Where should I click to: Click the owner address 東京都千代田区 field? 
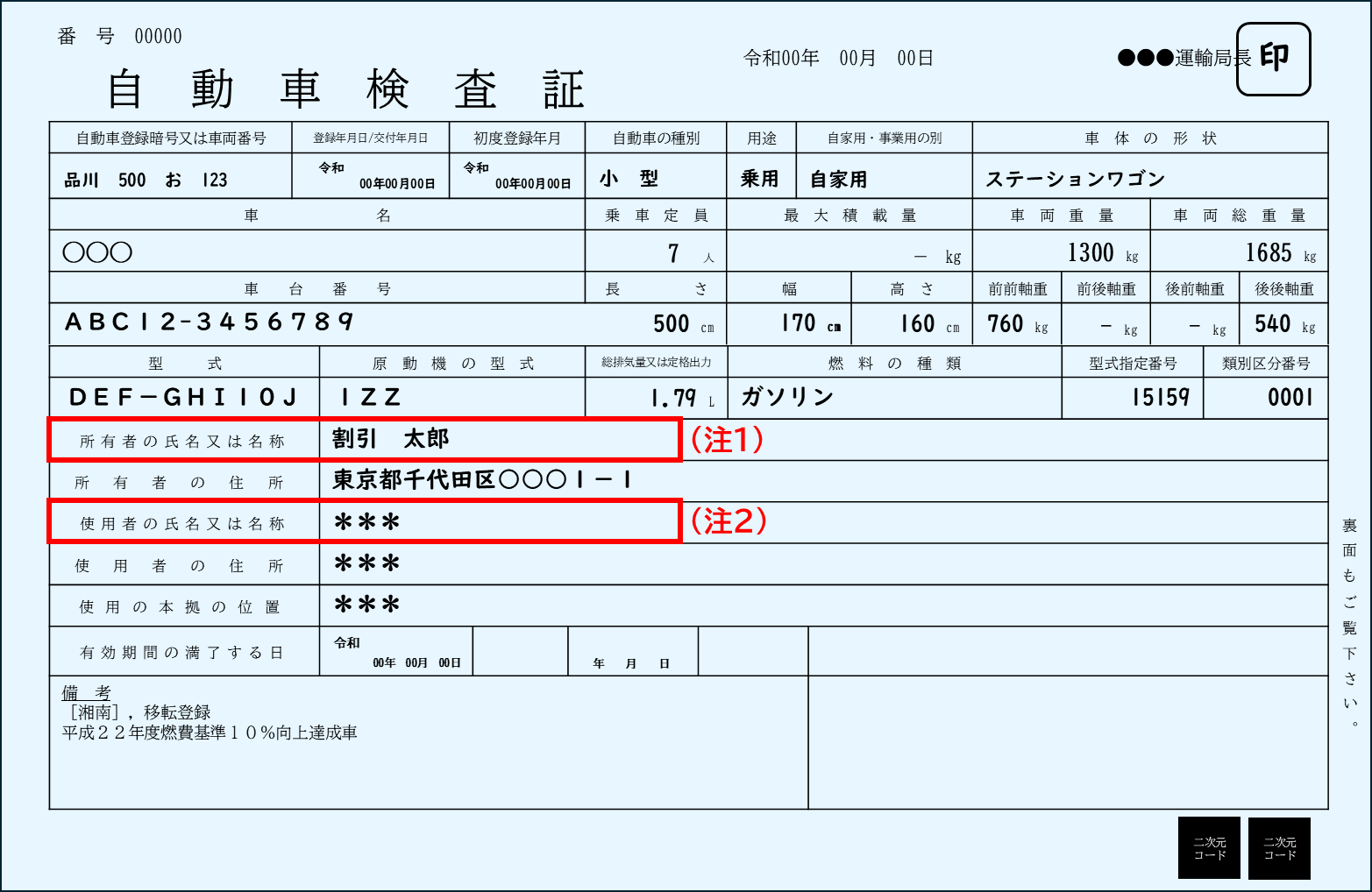point(481,480)
